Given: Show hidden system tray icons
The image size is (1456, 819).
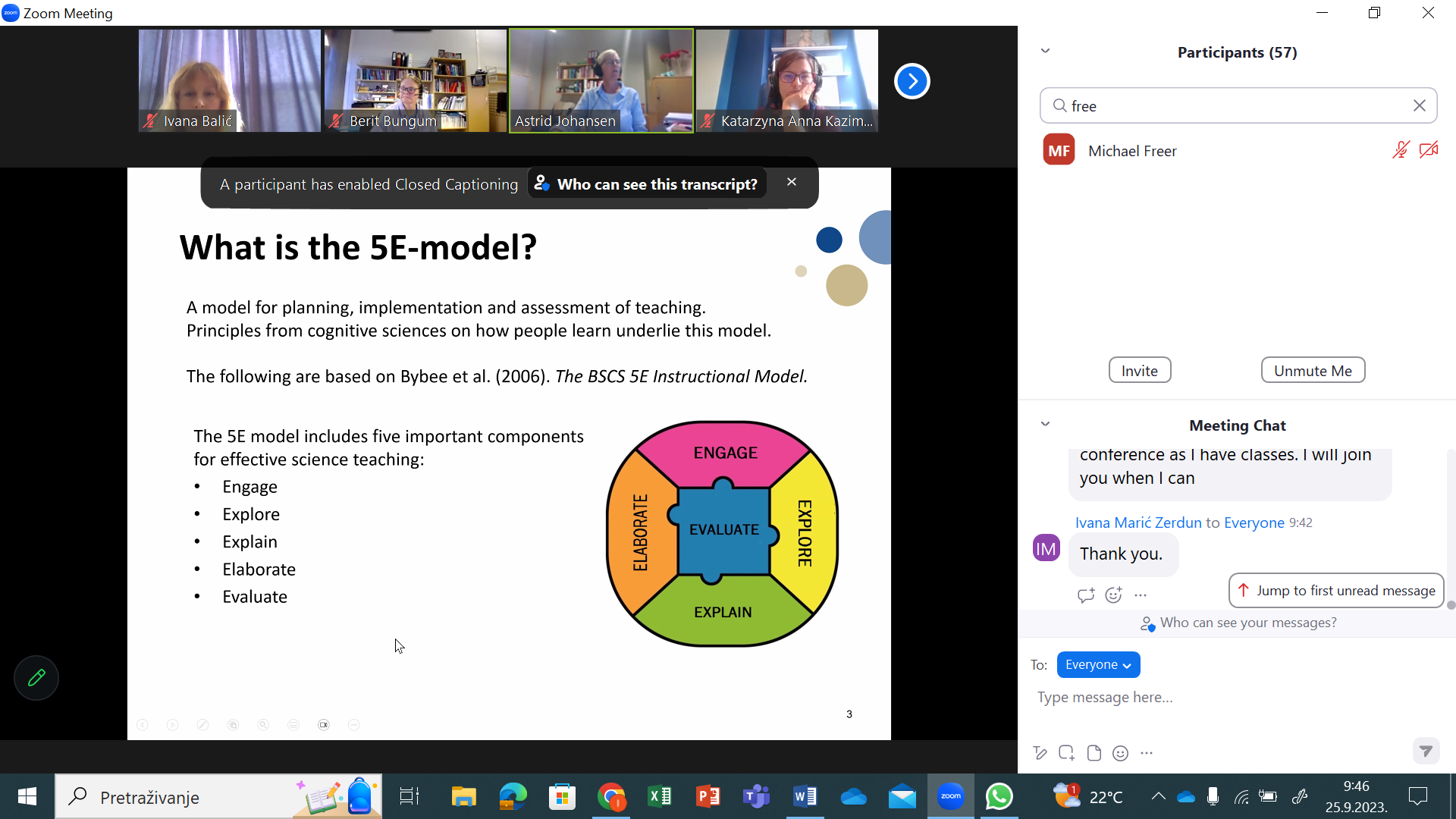Looking at the screenshot, I should click(1158, 796).
